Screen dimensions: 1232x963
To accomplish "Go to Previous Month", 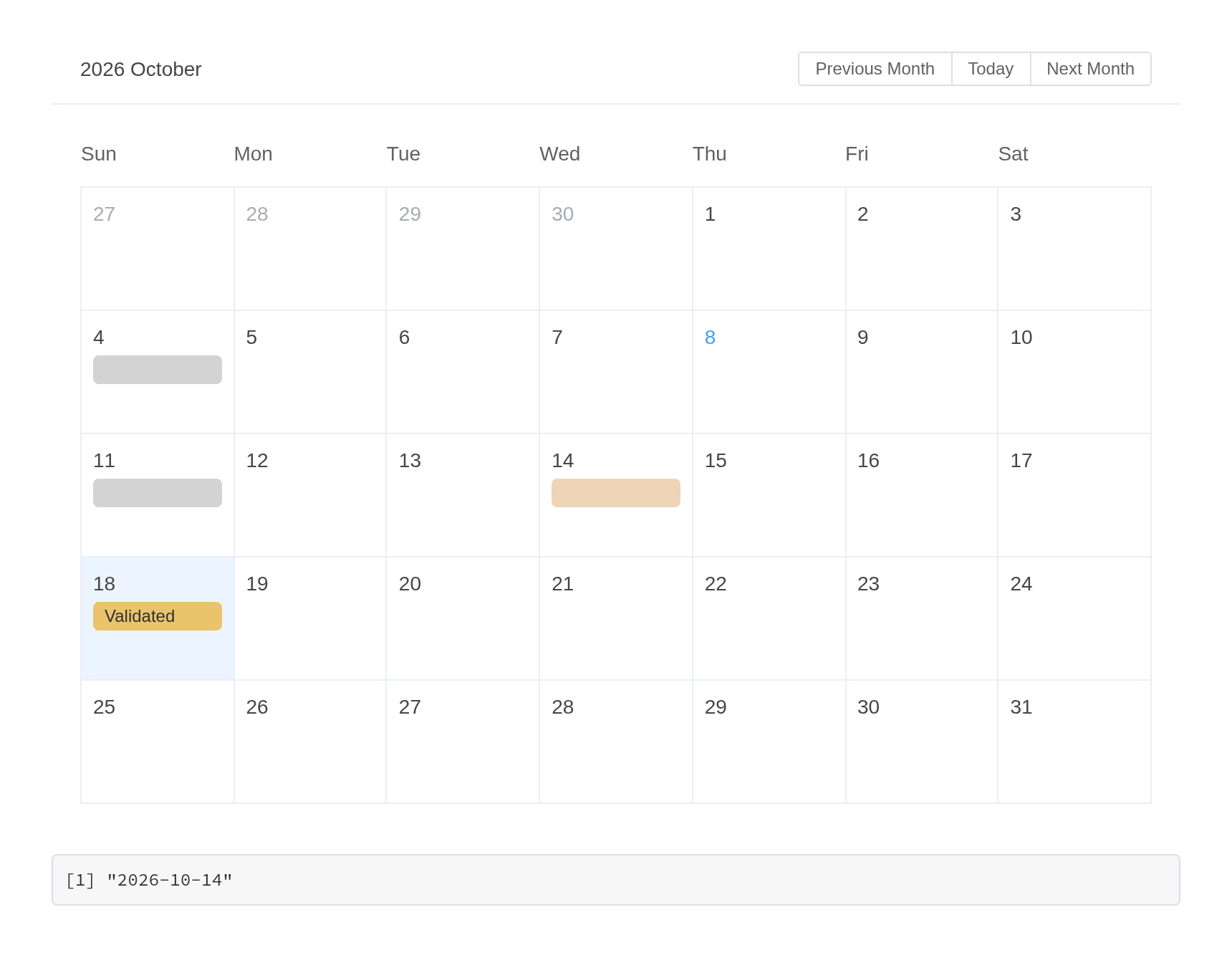I will 875,69.
